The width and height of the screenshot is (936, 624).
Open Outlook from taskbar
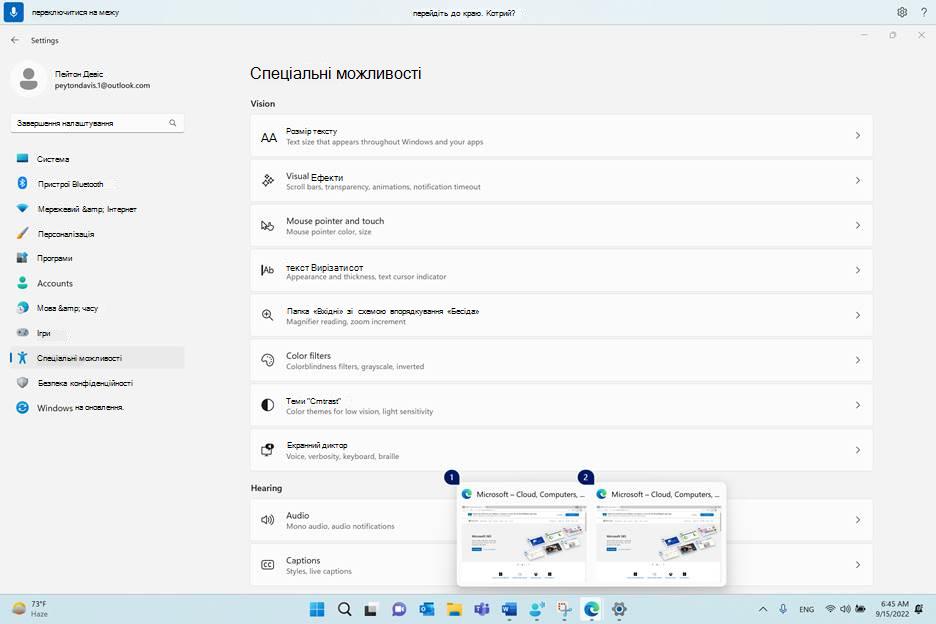point(426,609)
